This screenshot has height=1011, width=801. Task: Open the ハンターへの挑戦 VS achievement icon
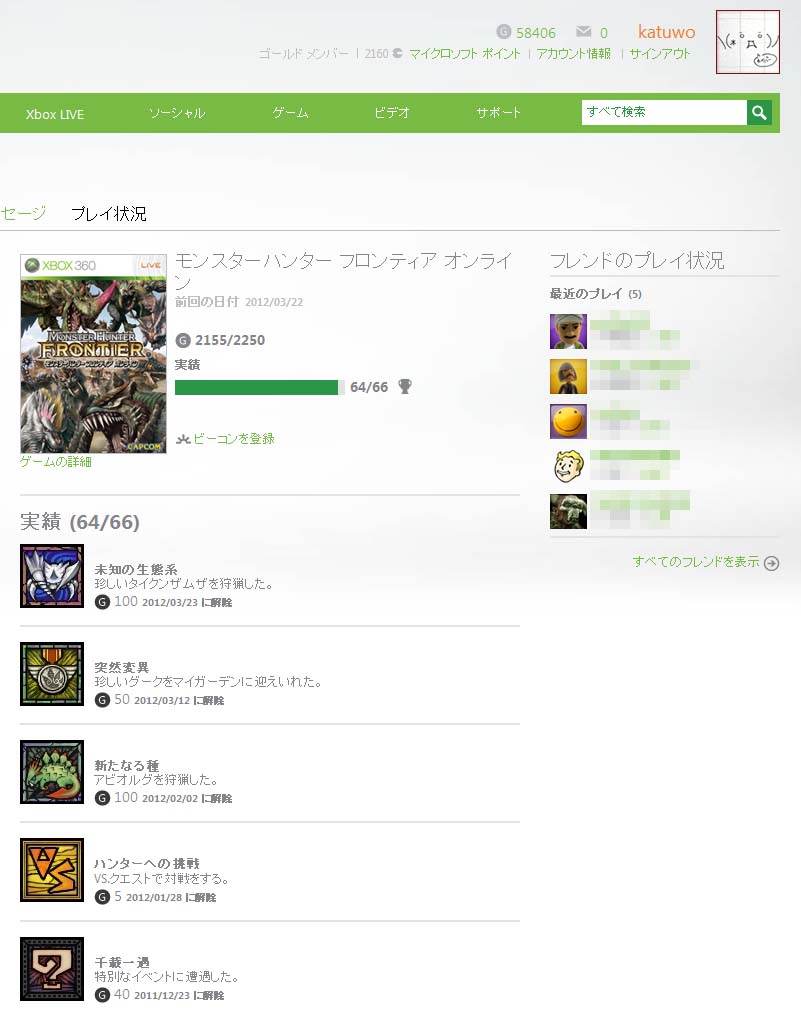[52, 870]
